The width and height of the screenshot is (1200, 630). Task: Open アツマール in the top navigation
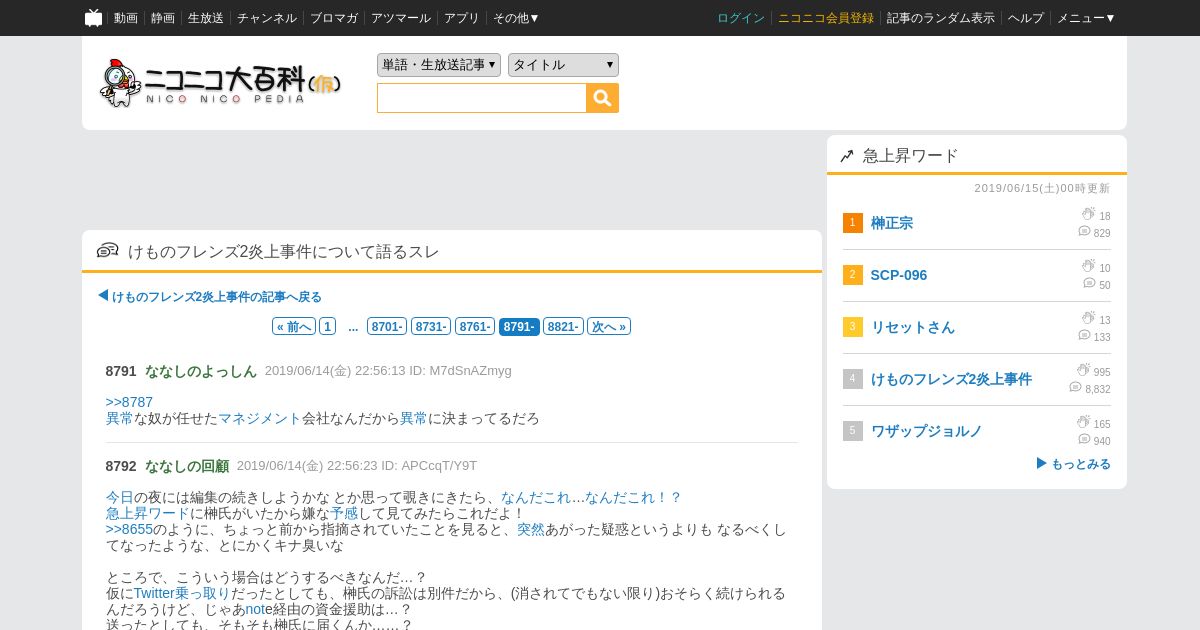401,18
